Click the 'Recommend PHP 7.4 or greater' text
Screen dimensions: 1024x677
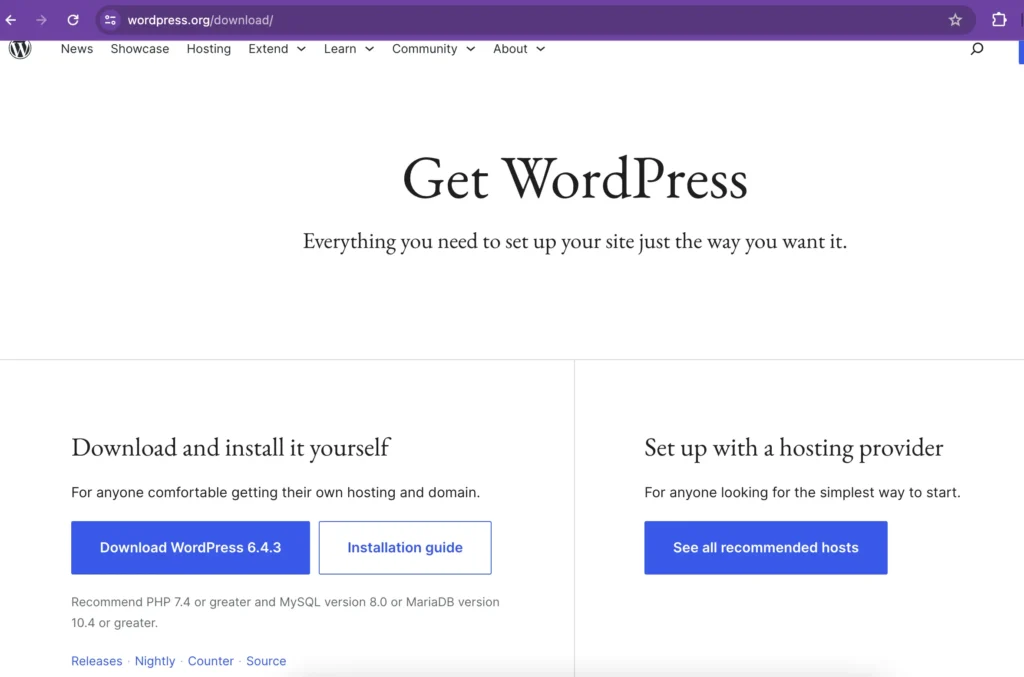285,612
